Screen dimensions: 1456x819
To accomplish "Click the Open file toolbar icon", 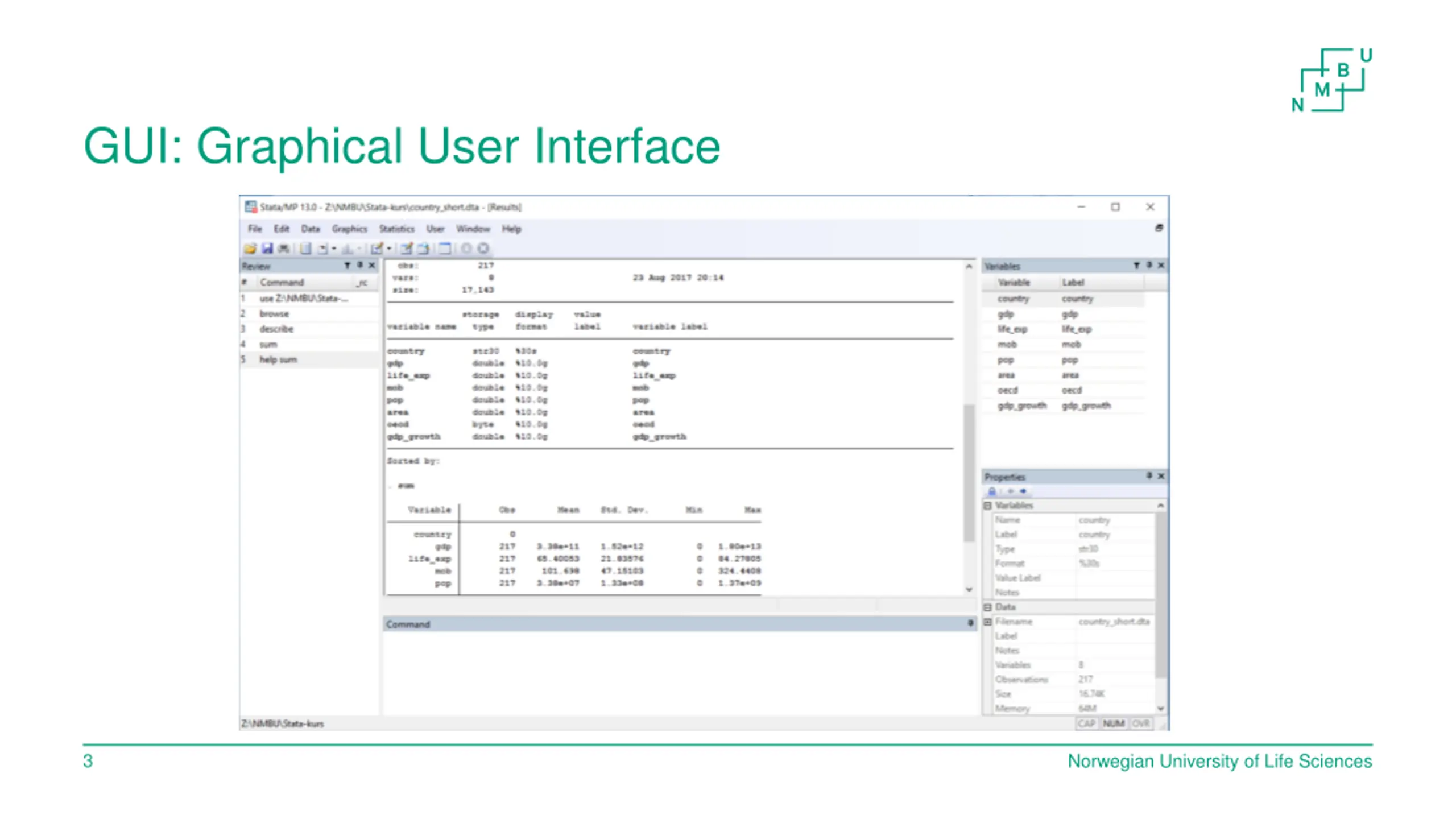I will tap(250, 249).
